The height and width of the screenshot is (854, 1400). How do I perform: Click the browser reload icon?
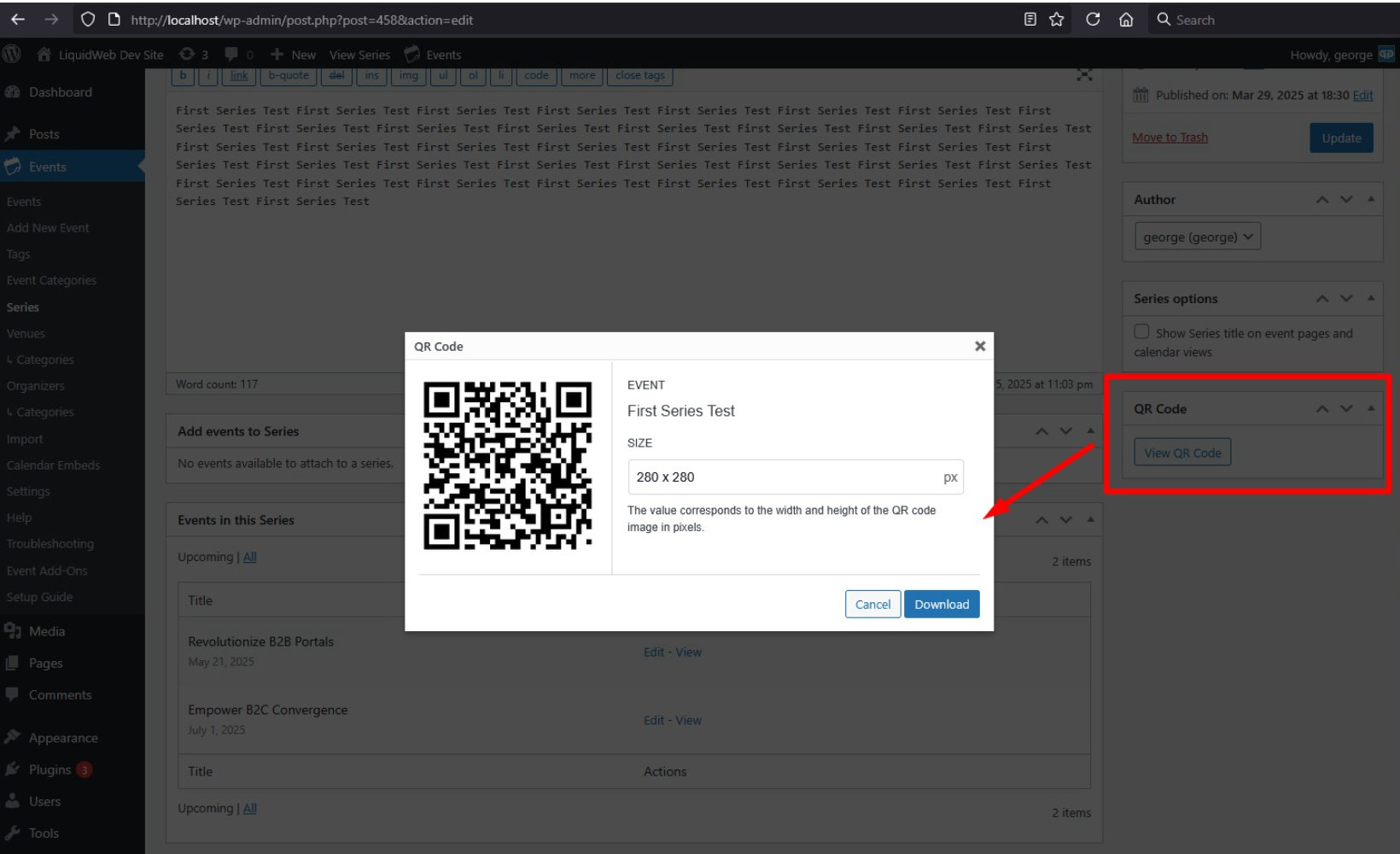1094,19
